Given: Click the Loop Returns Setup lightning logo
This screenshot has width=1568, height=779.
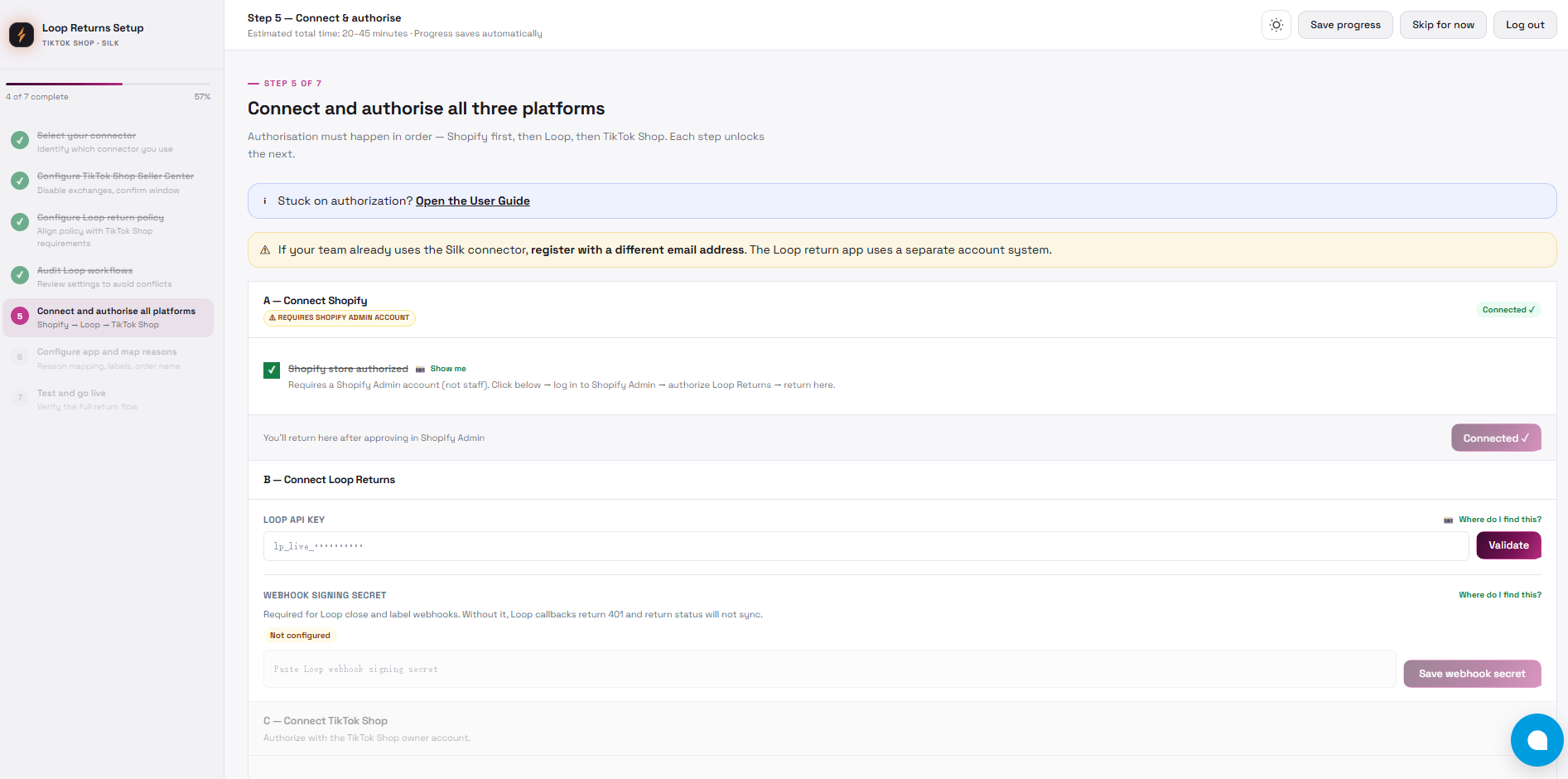Looking at the screenshot, I should (x=22, y=35).
